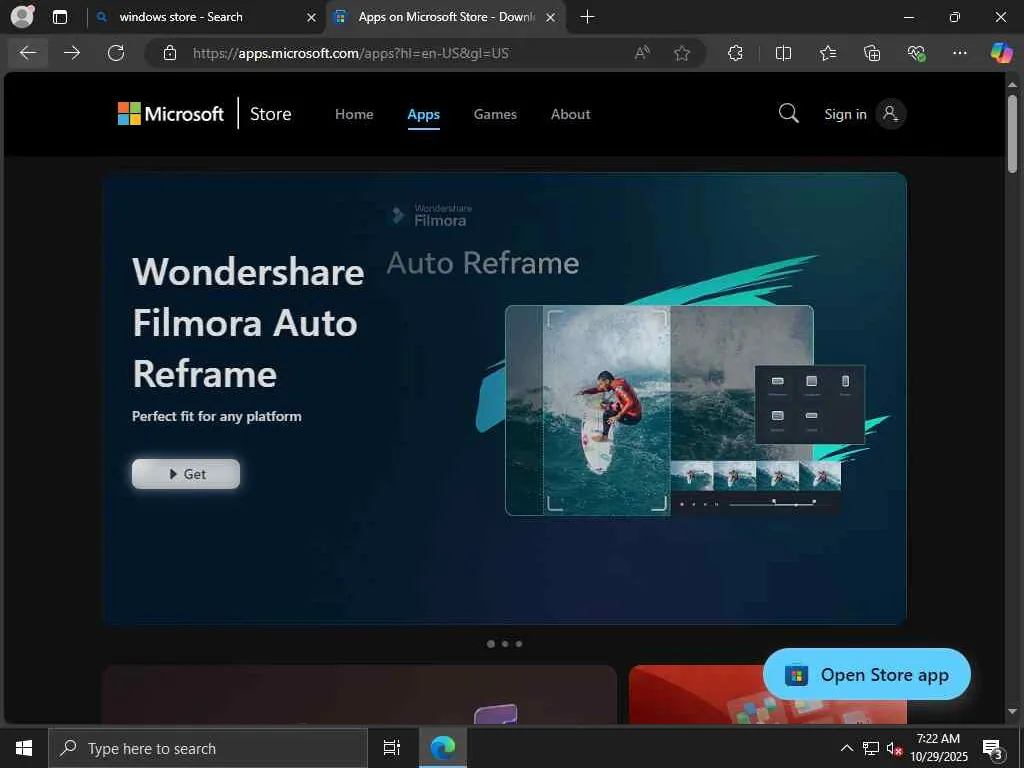Click the Open Store app button
The image size is (1024, 768).
(x=867, y=674)
